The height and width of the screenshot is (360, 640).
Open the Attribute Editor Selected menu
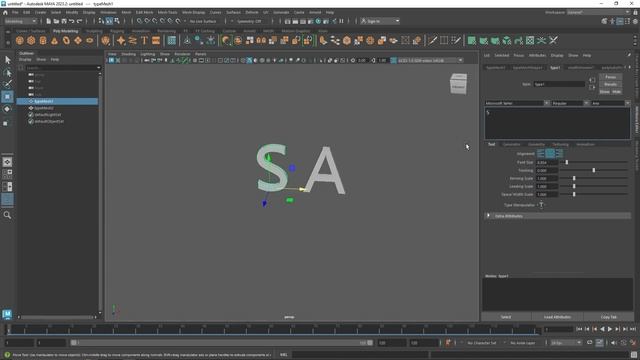click(x=502, y=56)
